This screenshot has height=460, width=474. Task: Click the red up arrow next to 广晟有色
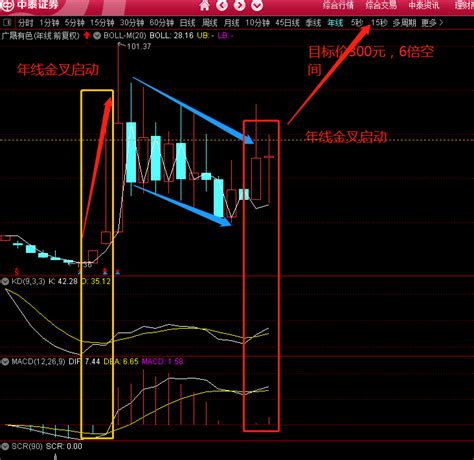(87, 35)
